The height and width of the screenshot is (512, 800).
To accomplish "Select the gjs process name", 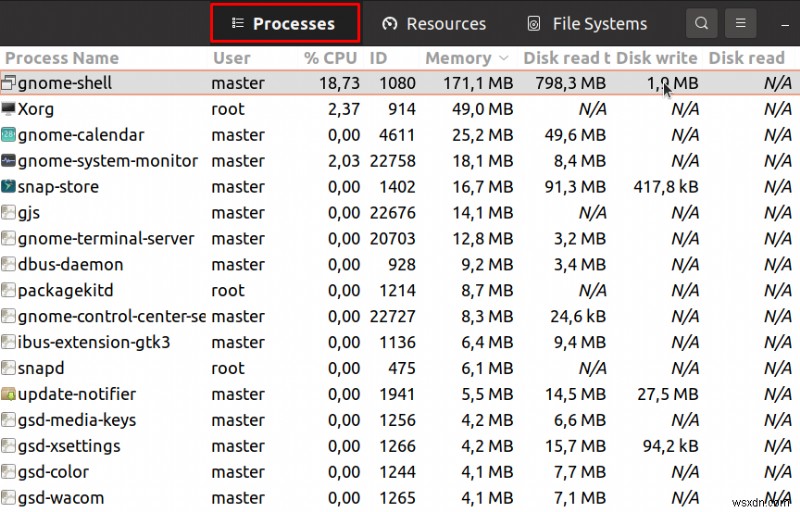I will pos(29,213).
